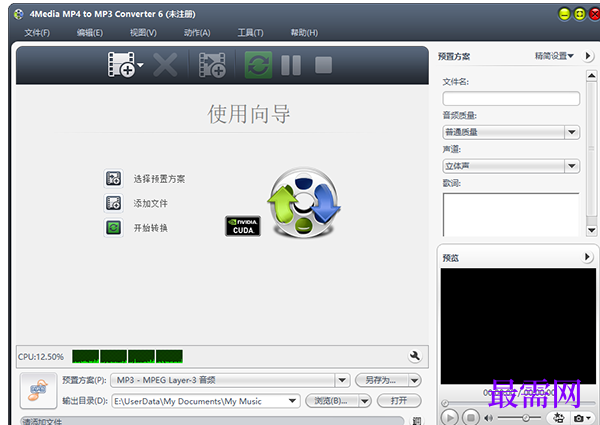Screen dimensions: 600x425
Task: Open the 动作(A) menu
Action: tap(197, 33)
